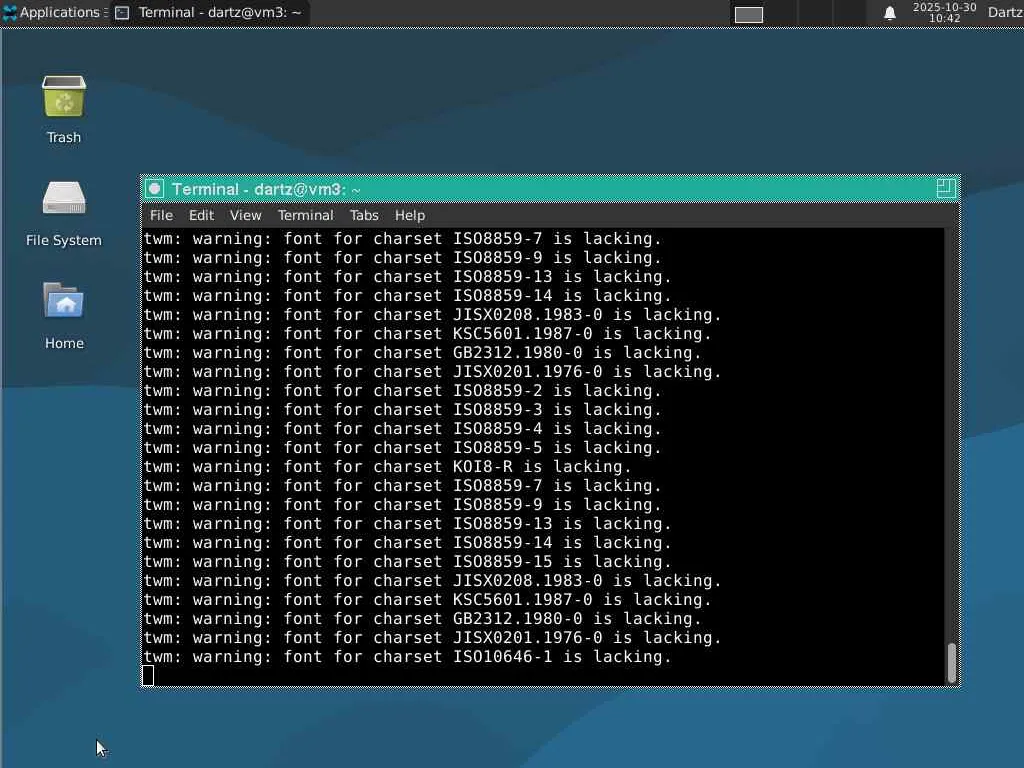Open the Tabs menu in Terminal
Screen dimensions: 1024x768
point(364,216)
